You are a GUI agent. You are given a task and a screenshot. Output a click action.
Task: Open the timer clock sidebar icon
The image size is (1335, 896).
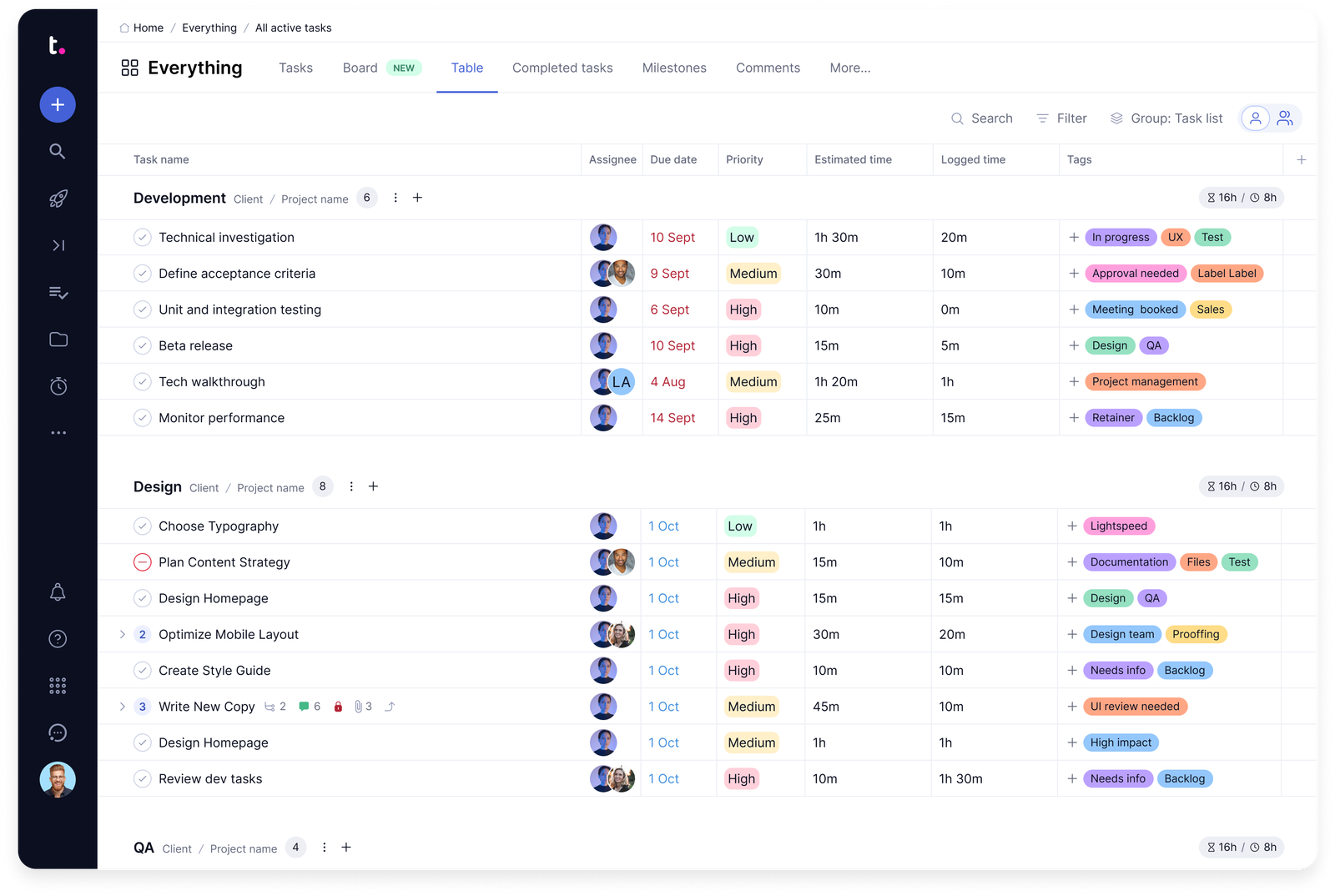coord(58,386)
